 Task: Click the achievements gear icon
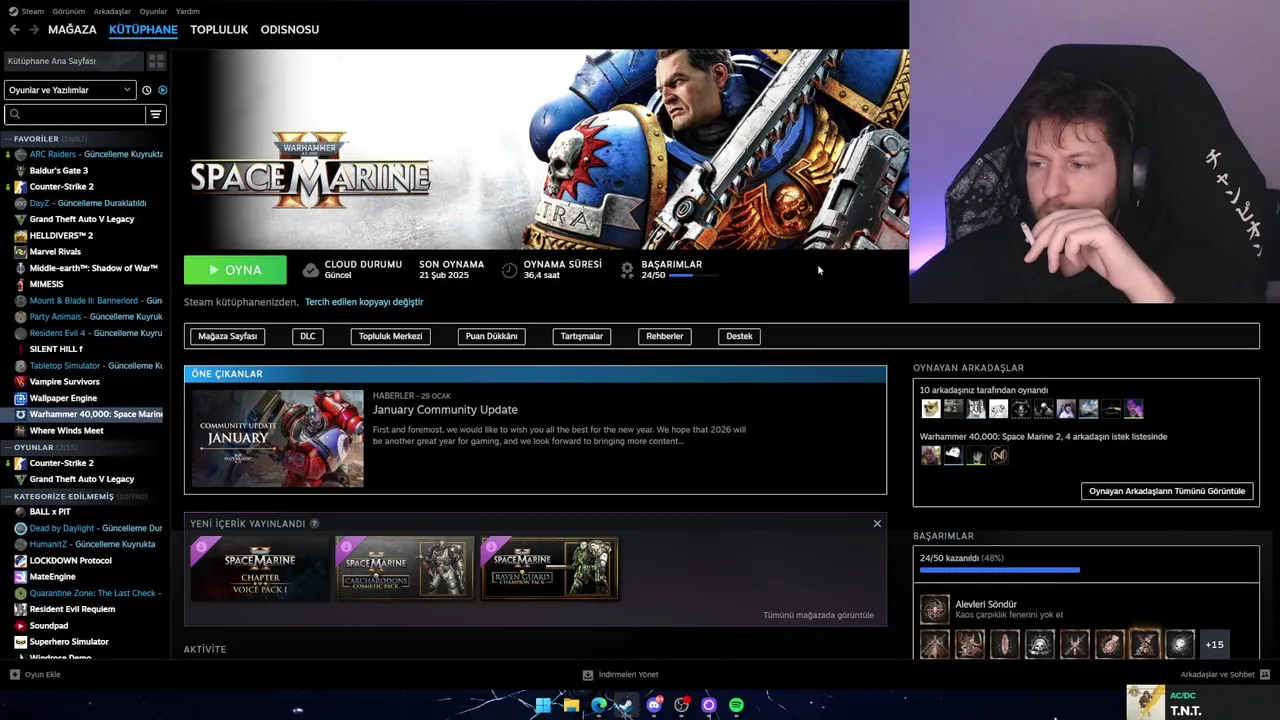(x=627, y=270)
